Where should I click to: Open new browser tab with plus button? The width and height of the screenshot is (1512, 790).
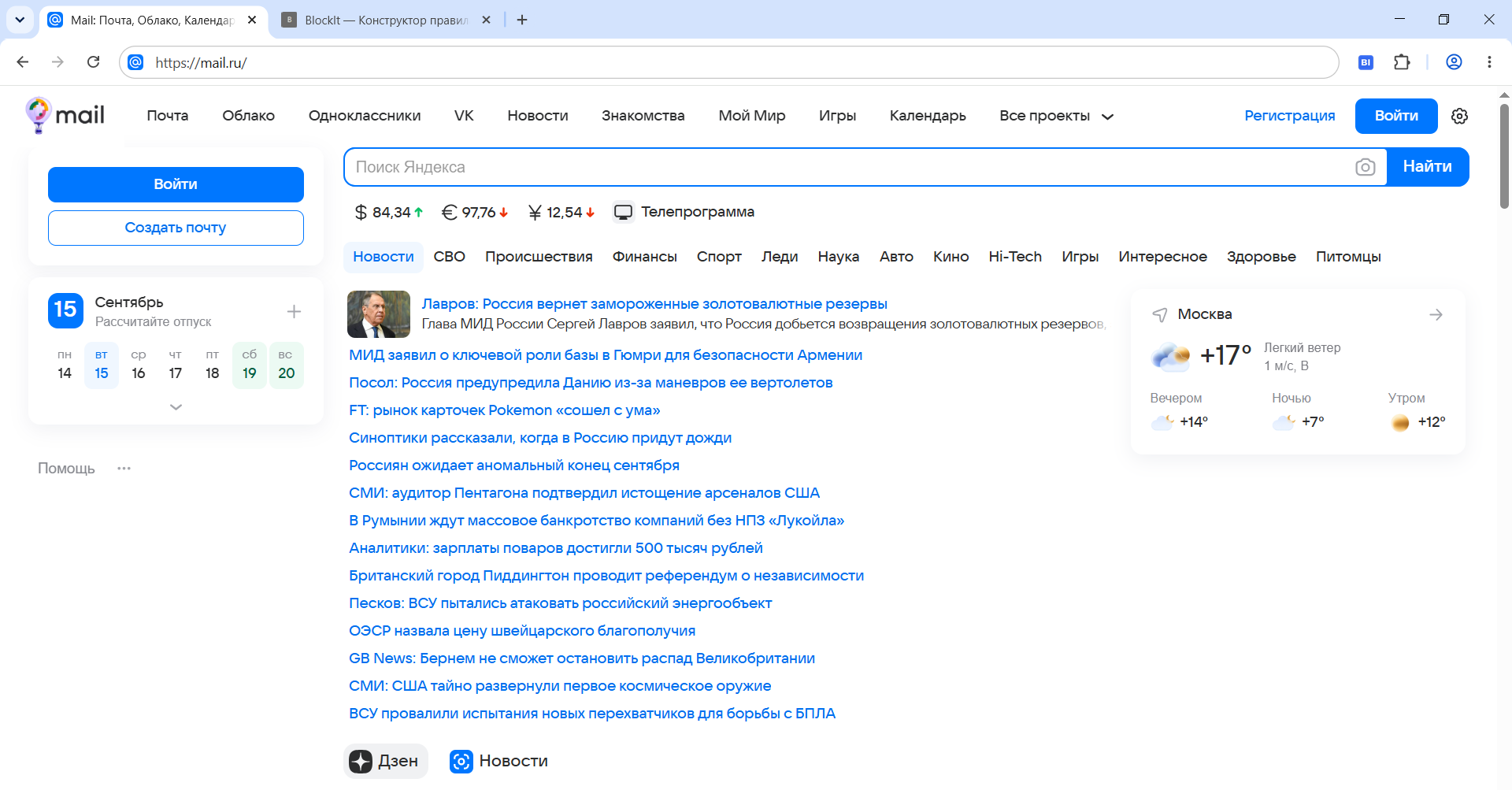tap(522, 20)
